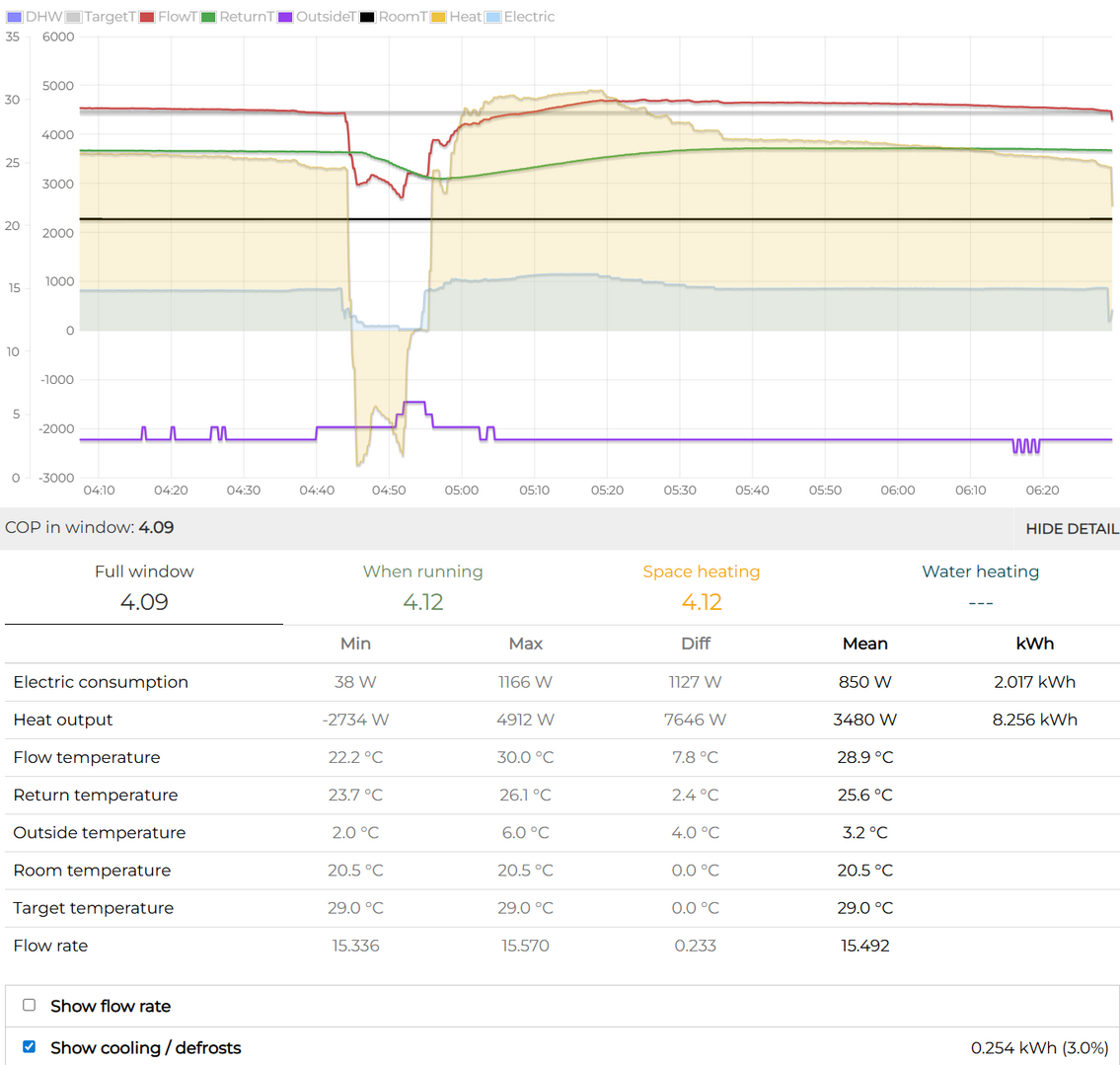
Task: Click the DHW legend color swatch
Action: [14, 17]
